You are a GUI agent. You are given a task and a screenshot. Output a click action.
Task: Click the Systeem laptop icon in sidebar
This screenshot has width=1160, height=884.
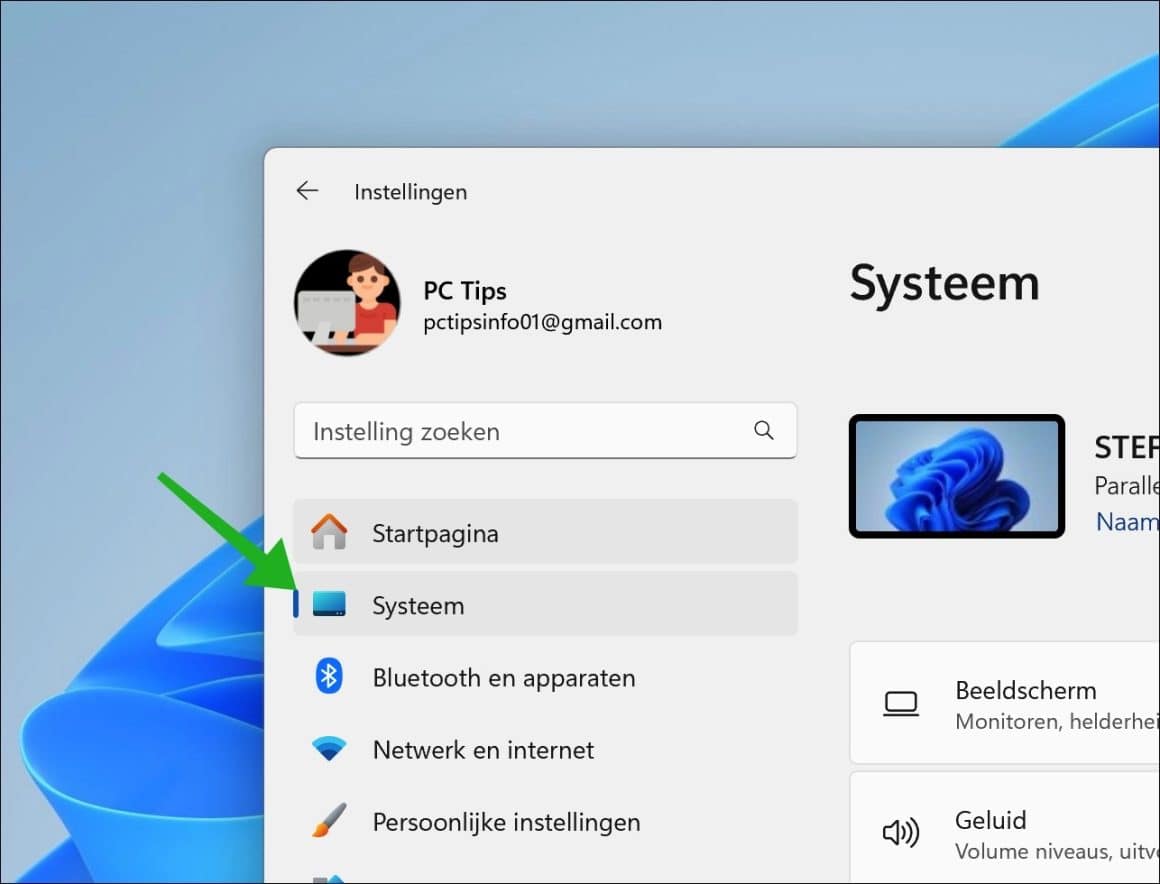pos(331,604)
